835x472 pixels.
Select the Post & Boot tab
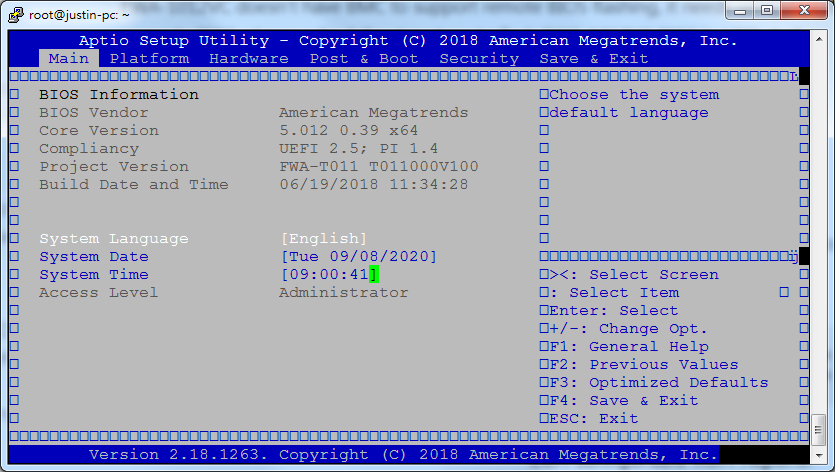pyautogui.click(x=364, y=59)
